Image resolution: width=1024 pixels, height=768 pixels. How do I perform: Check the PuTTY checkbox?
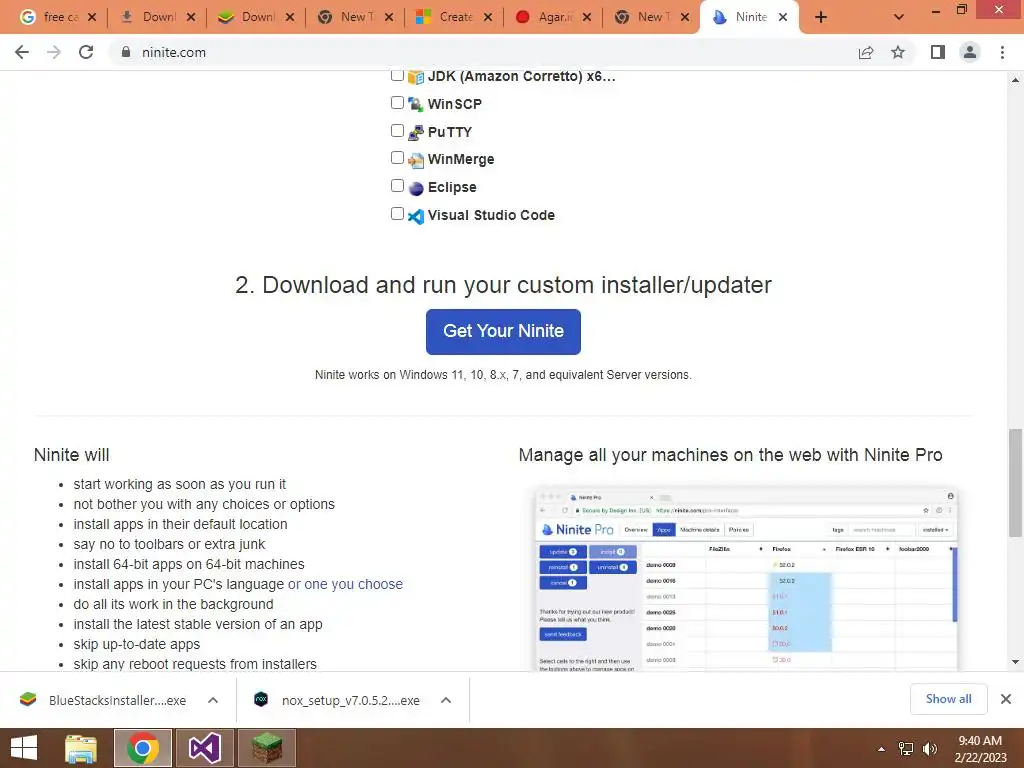point(397,131)
